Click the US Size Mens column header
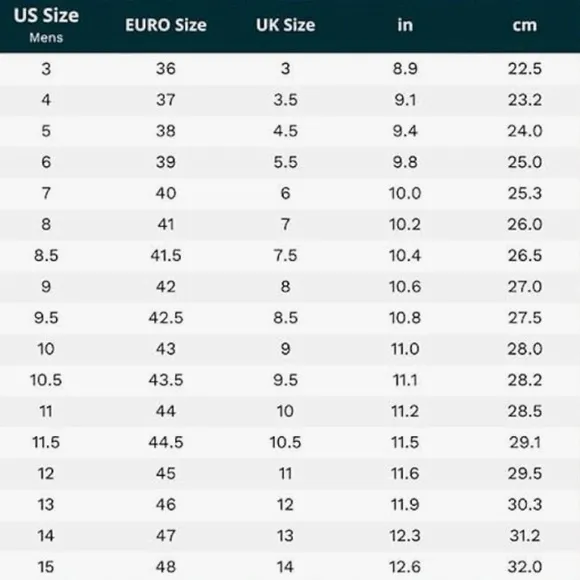 coord(46,25)
